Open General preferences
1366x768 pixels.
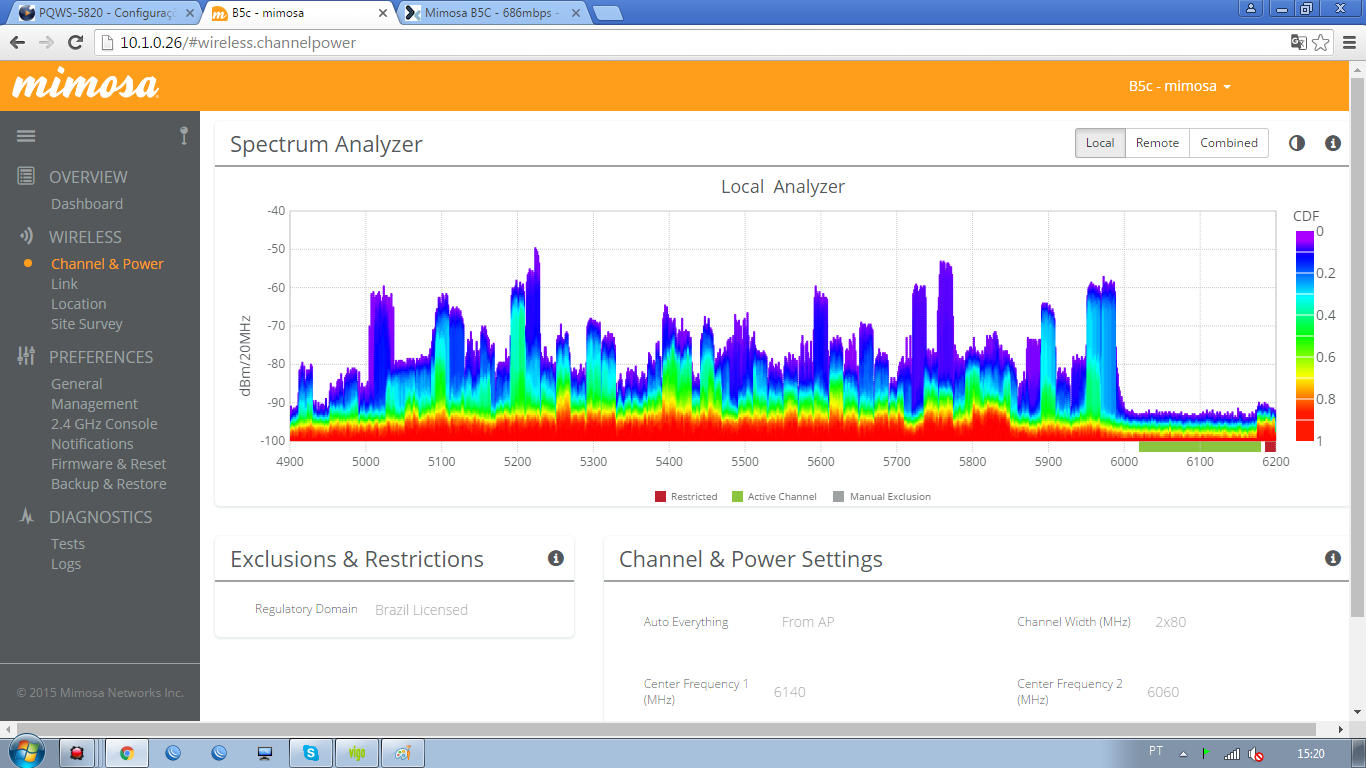76,384
